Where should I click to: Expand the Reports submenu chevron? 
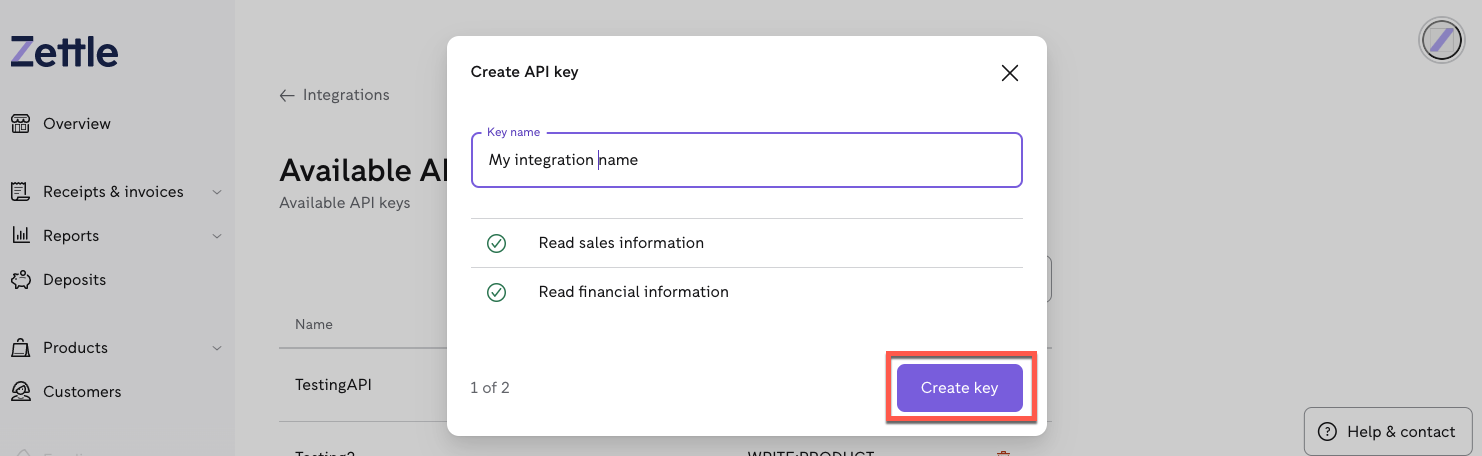click(217, 236)
